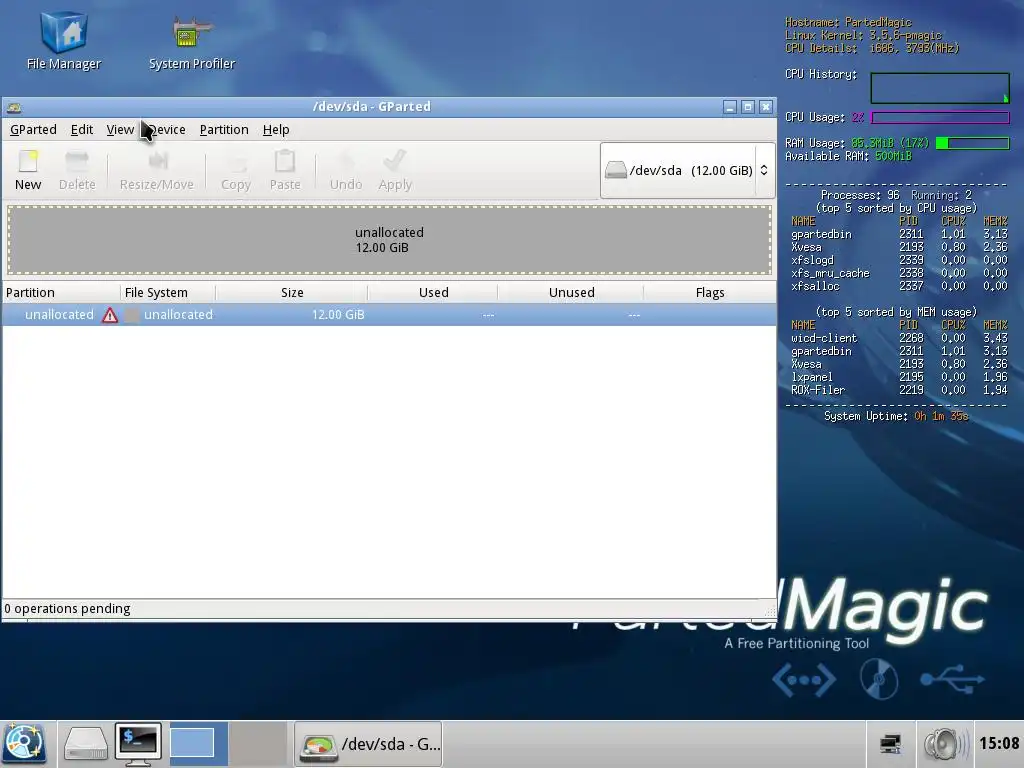Click the hard drive icon in the taskbar
This screenshot has height=768, width=1024.
tap(86, 744)
